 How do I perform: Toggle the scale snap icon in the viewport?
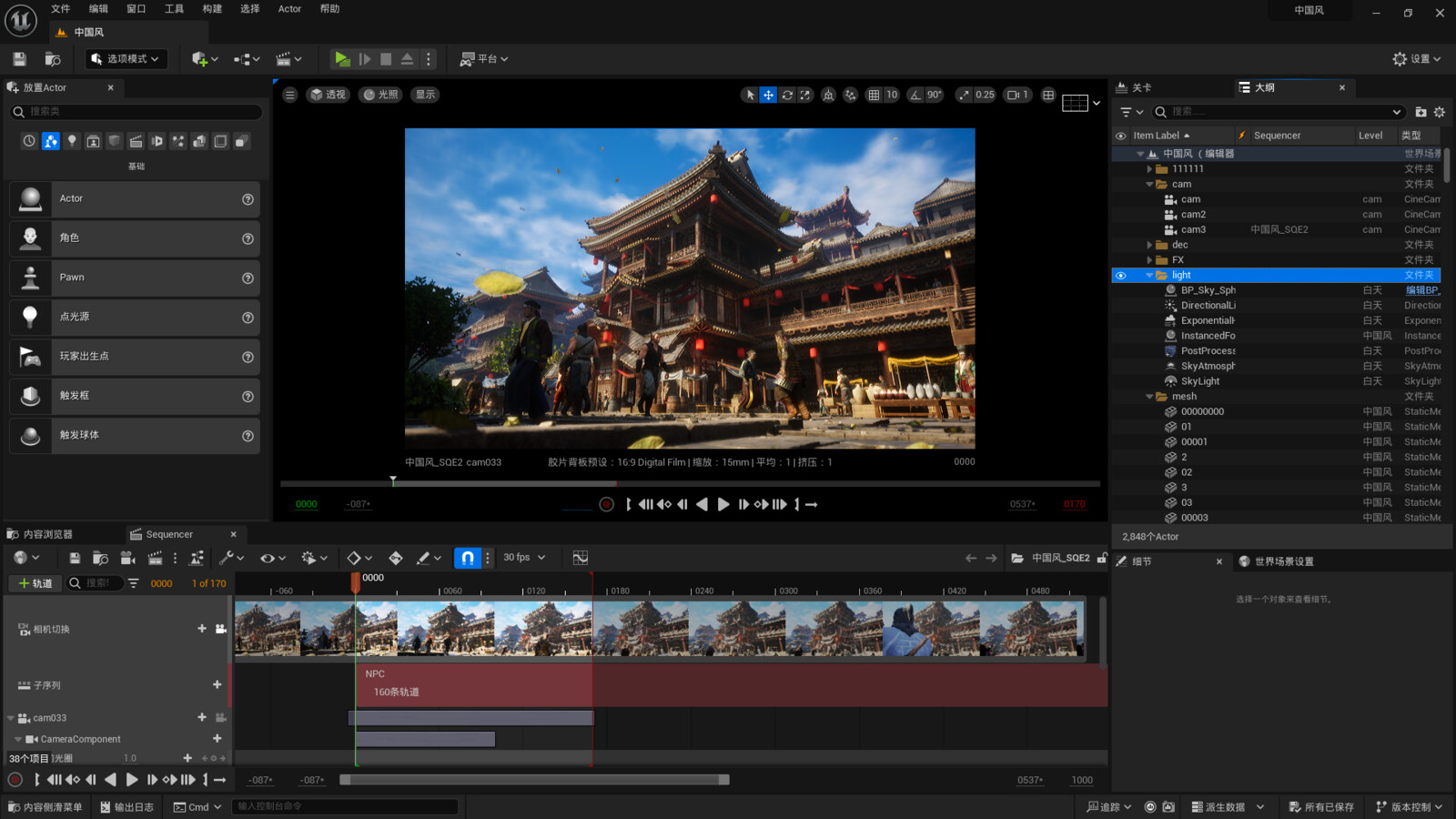(x=964, y=95)
